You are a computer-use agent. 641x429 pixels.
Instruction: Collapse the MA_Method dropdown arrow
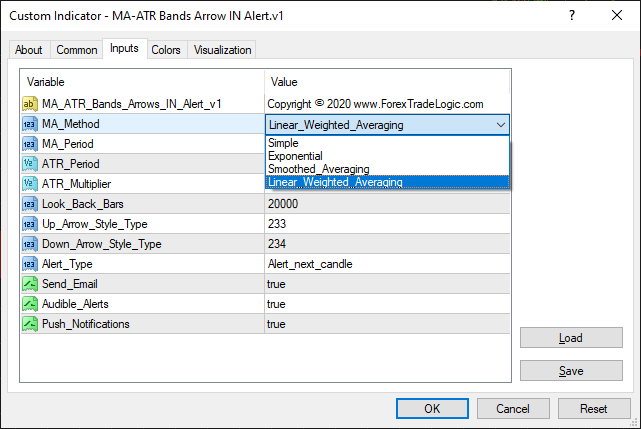[500, 125]
